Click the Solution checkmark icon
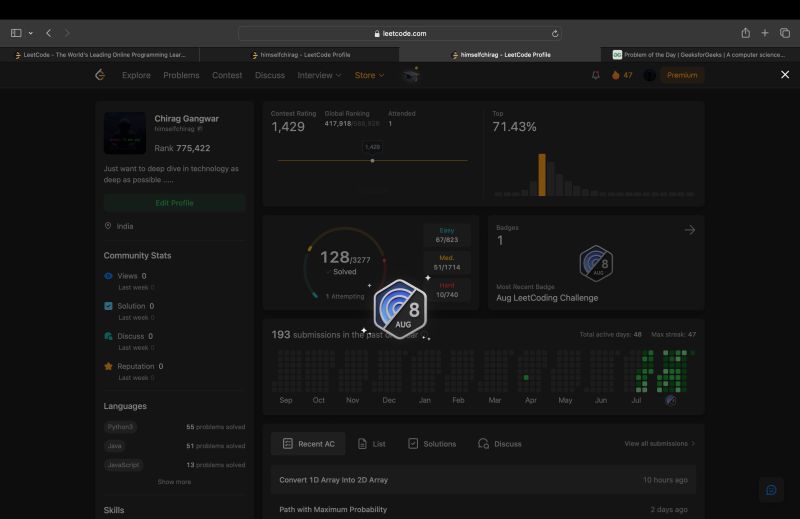Viewport: 800px width, 519px height. coord(108,306)
